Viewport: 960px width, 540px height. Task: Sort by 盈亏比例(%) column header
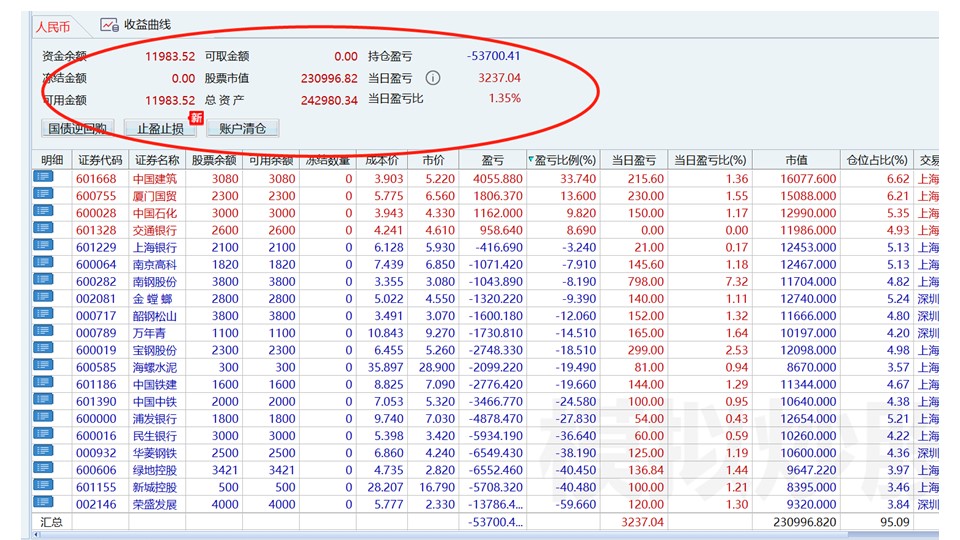click(x=563, y=160)
